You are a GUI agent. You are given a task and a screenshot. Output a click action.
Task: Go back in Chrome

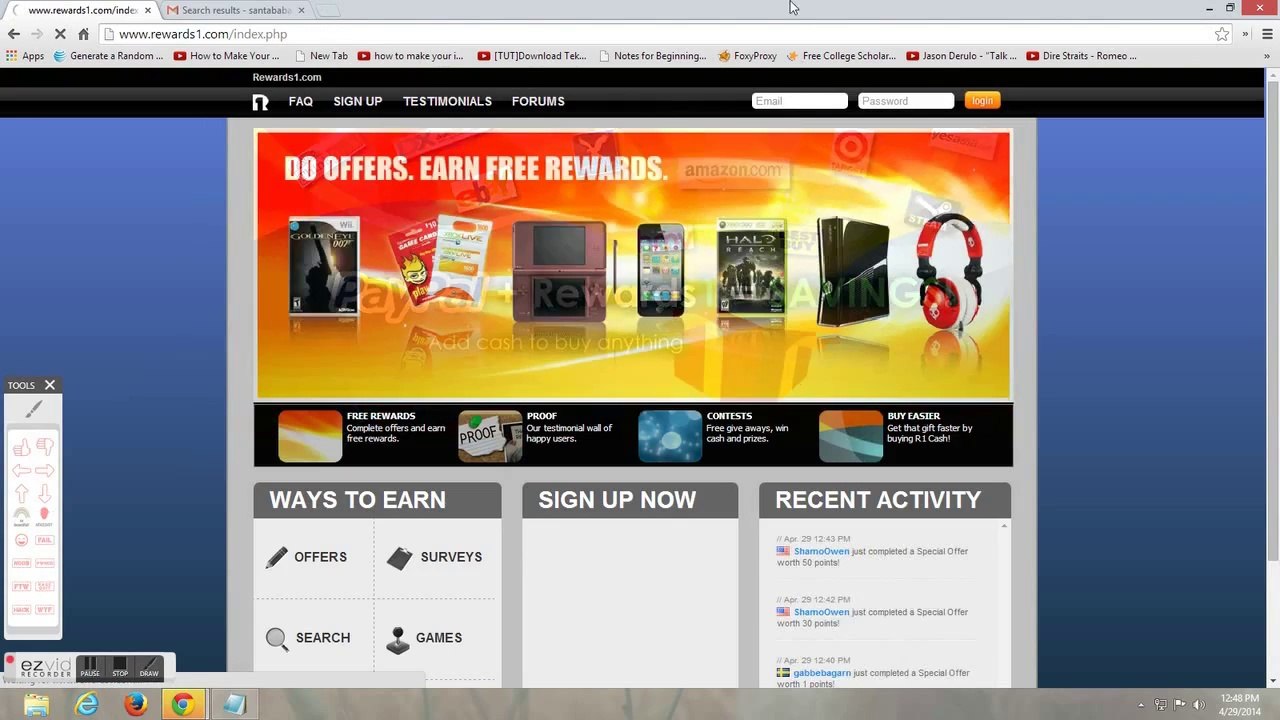[x=14, y=34]
